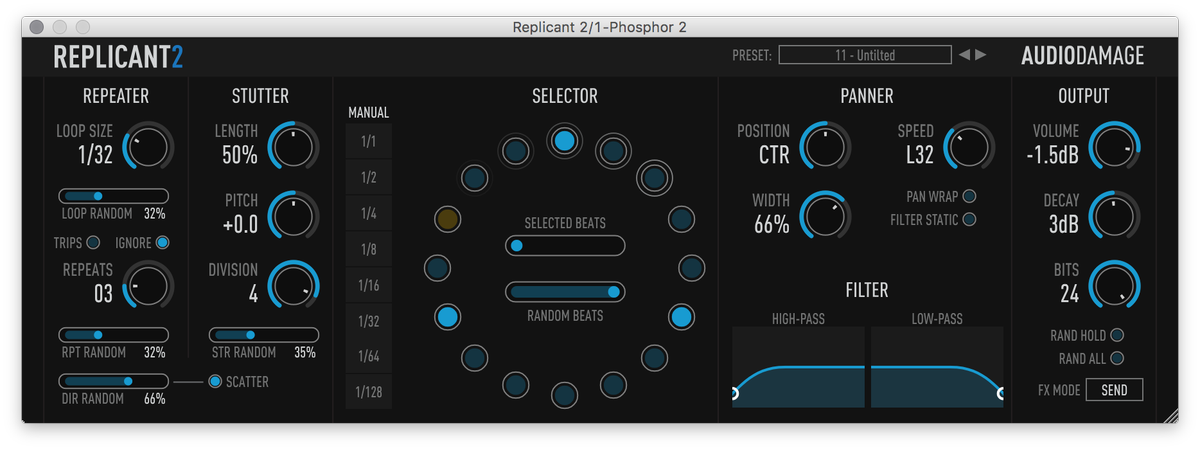Click the Output Volume knob
The height and width of the screenshot is (450, 1200).
pyautogui.click(x=1114, y=147)
